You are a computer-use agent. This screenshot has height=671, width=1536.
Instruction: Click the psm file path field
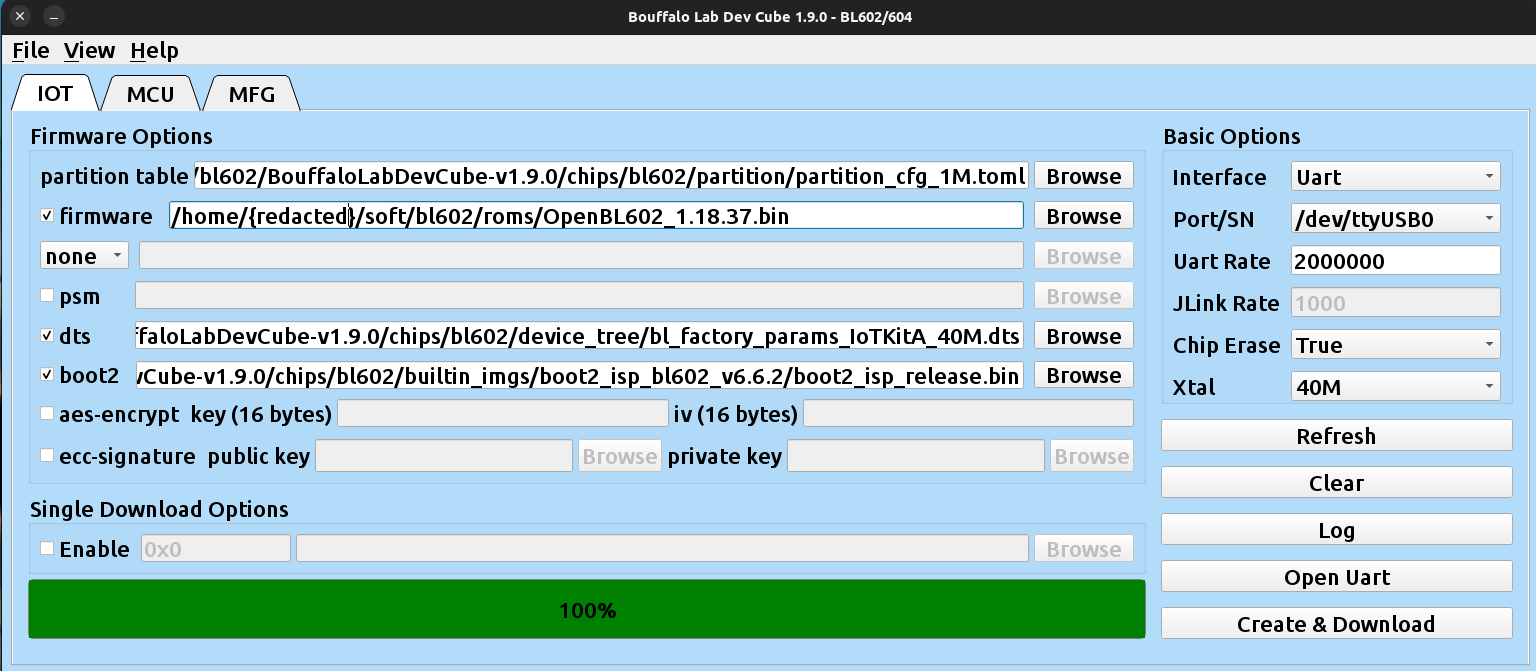pos(579,296)
